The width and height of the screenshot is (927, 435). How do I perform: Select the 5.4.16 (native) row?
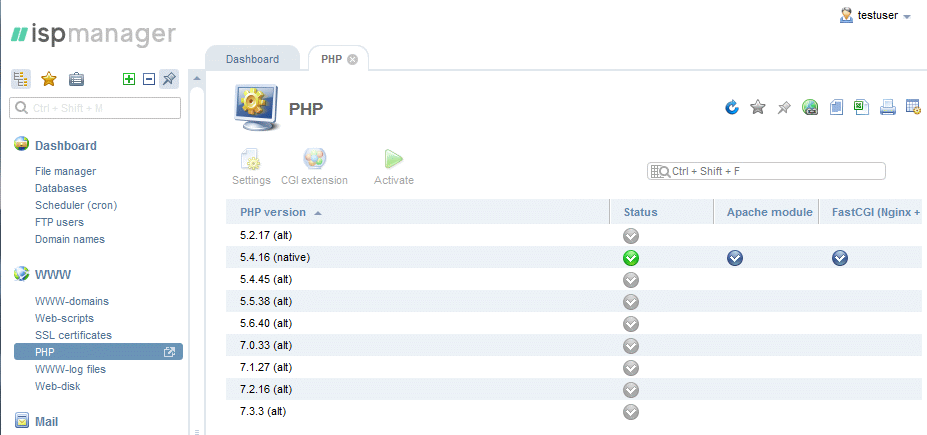(573, 257)
